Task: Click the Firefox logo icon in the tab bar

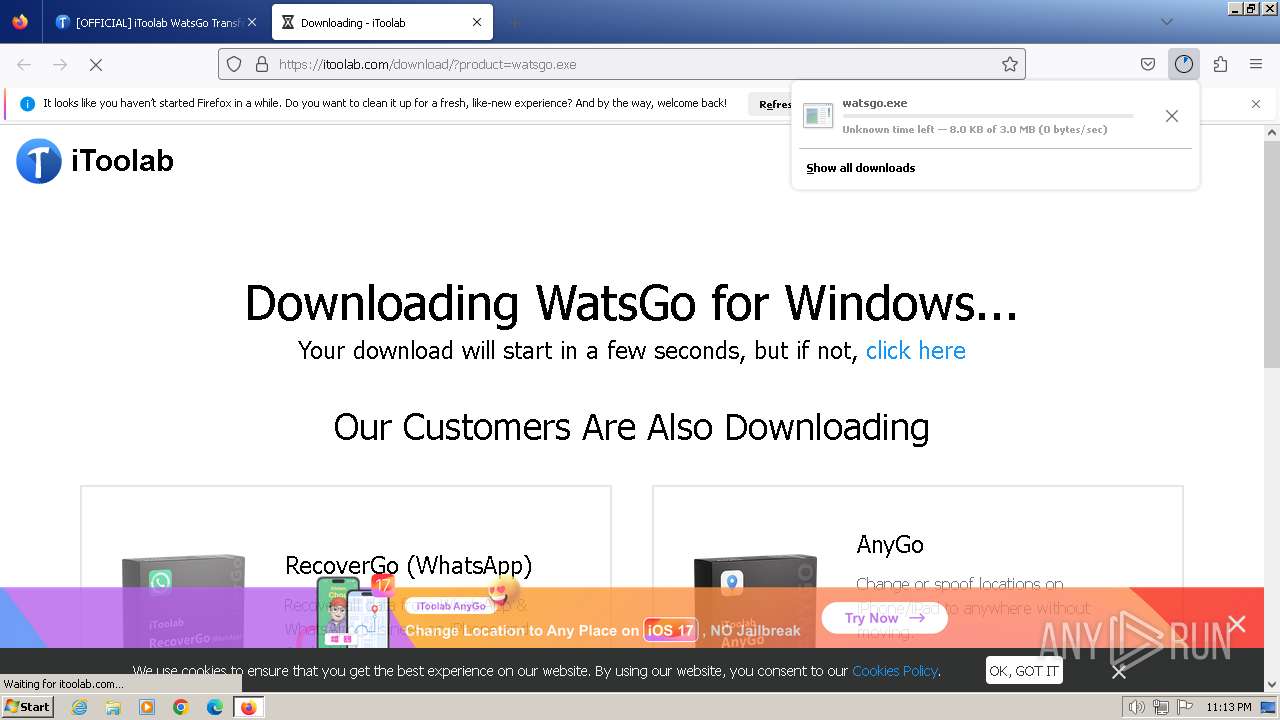Action: tap(20, 22)
